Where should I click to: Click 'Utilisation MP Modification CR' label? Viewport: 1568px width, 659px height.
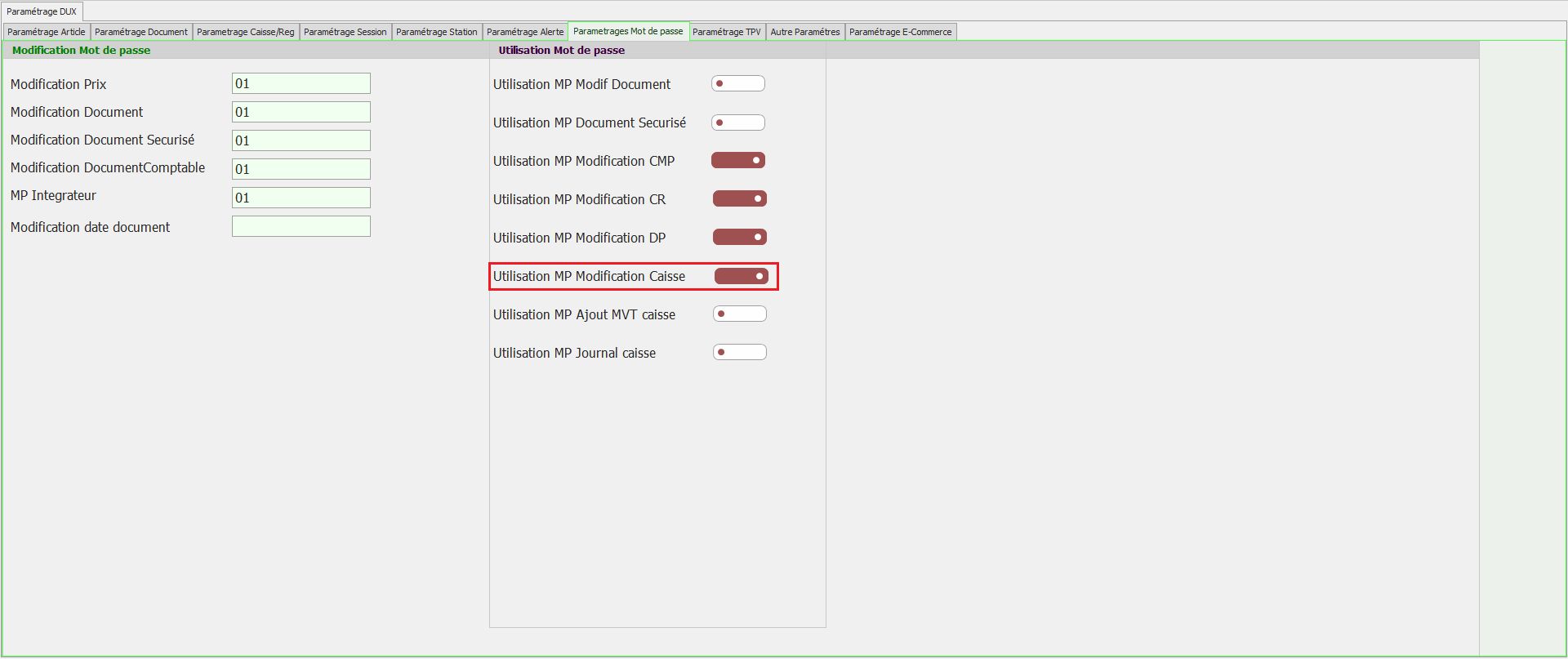tap(580, 199)
